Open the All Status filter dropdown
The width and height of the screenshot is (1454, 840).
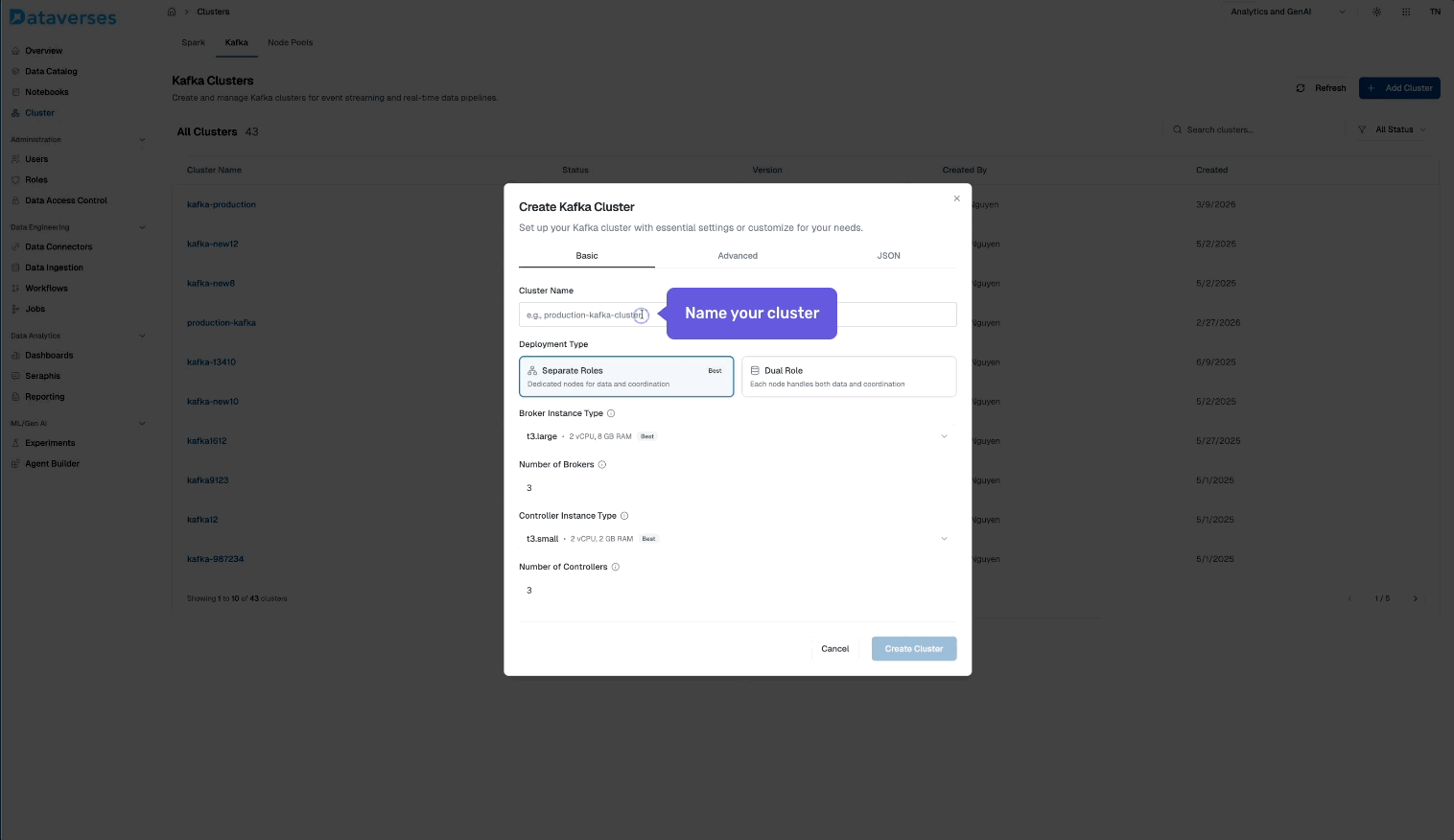tap(1393, 129)
